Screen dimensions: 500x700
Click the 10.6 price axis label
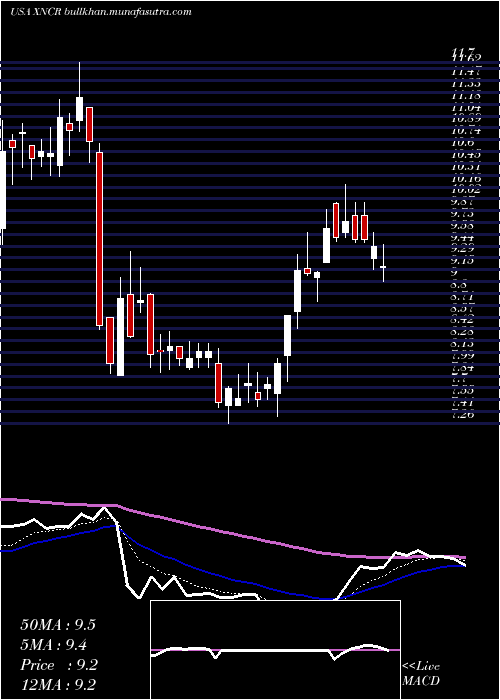click(460, 142)
